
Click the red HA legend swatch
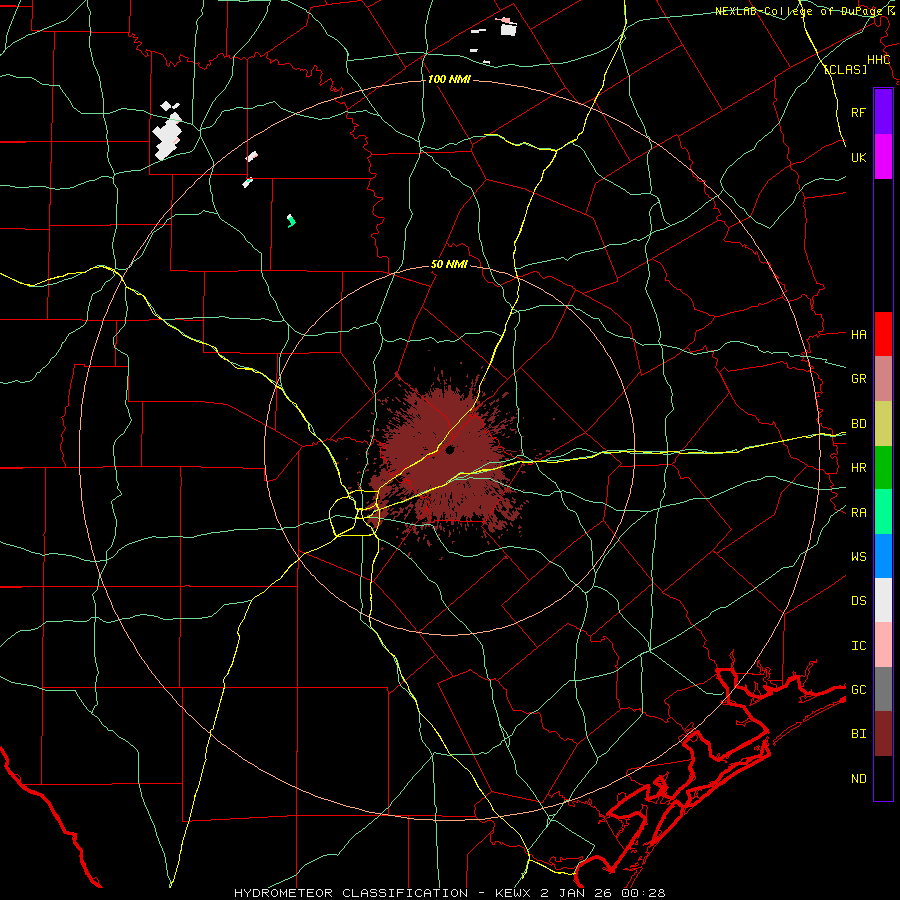coord(883,334)
